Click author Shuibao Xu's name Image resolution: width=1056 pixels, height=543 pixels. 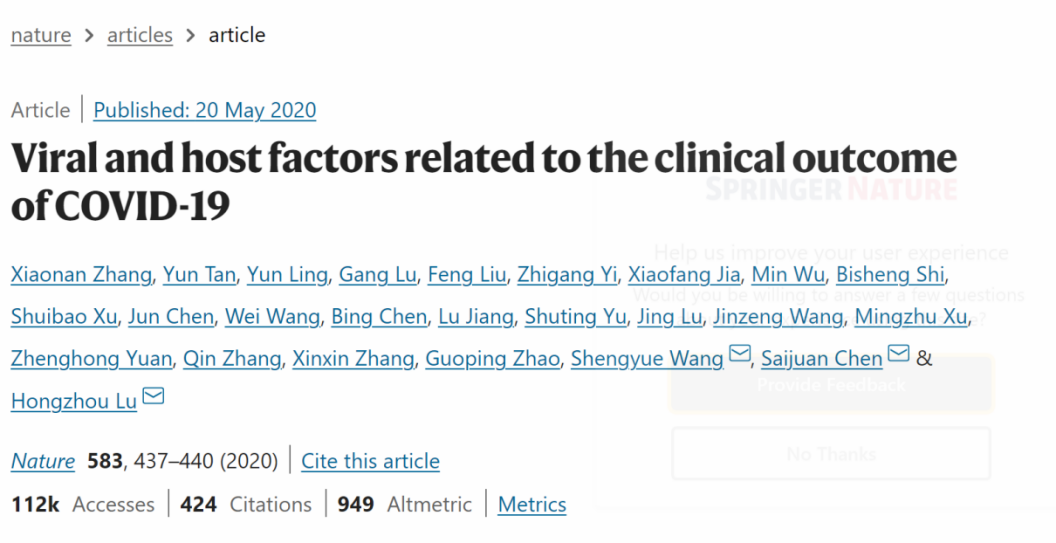(x=64, y=317)
